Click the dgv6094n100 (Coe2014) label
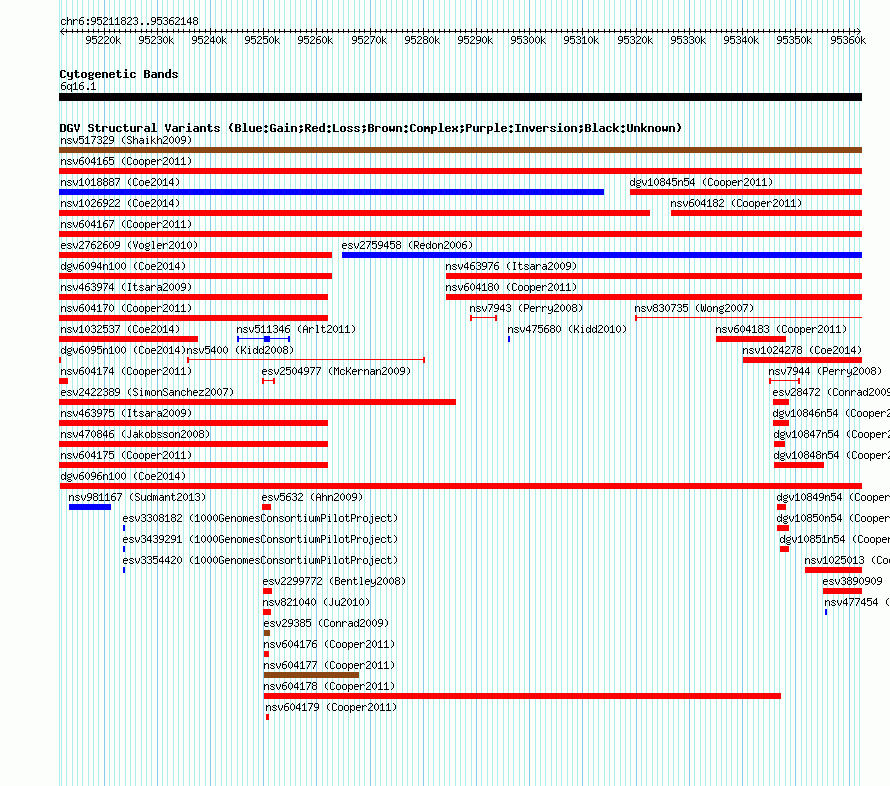The width and height of the screenshot is (890, 786). [123, 266]
